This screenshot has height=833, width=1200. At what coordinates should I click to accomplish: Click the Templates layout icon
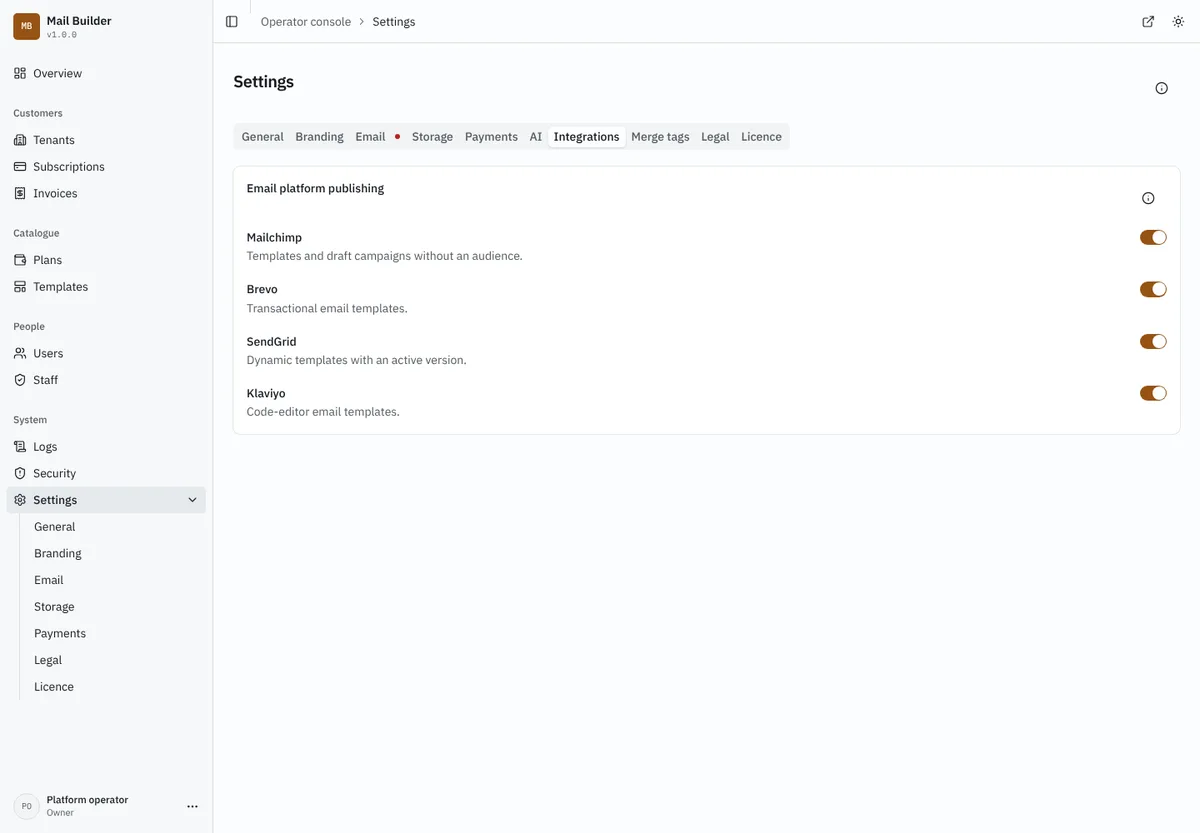coord(20,287)
